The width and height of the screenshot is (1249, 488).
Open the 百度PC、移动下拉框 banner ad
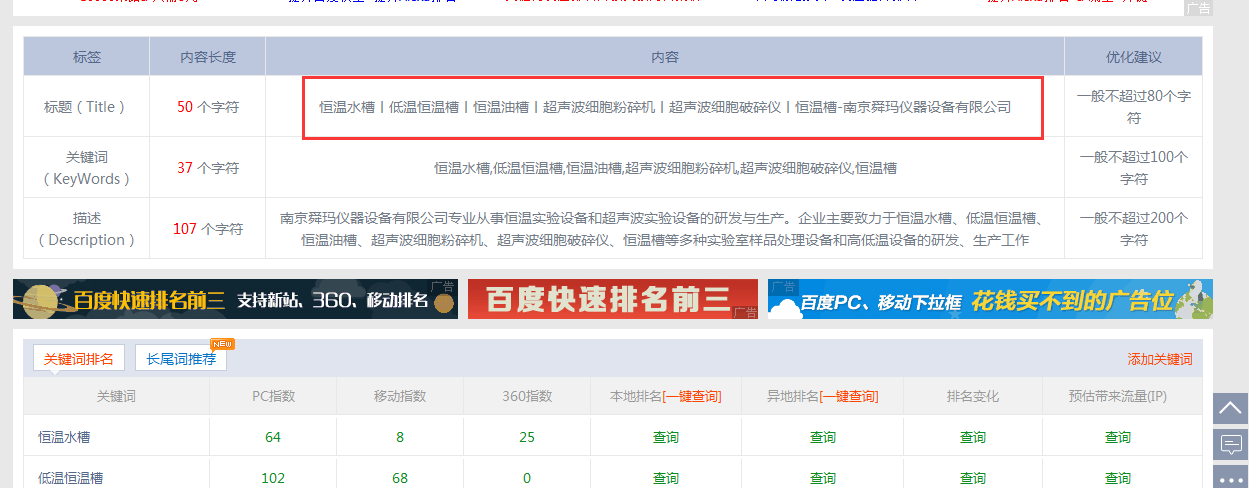click(990, 299)
